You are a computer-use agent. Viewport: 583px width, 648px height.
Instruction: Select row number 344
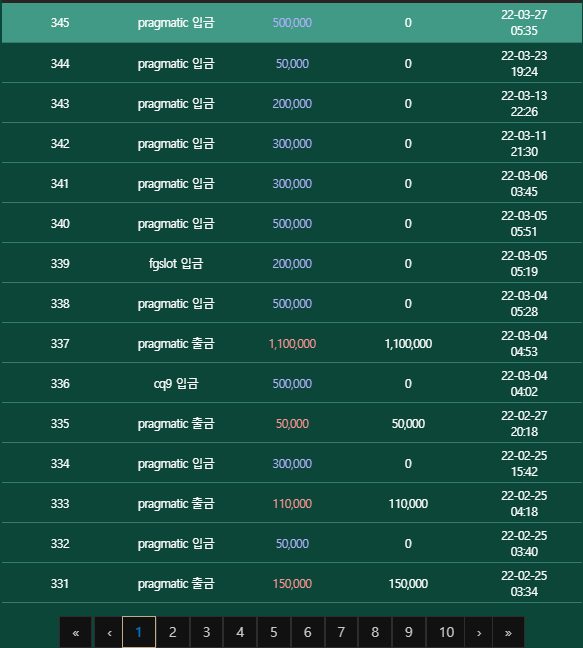[x=60, y=64]
